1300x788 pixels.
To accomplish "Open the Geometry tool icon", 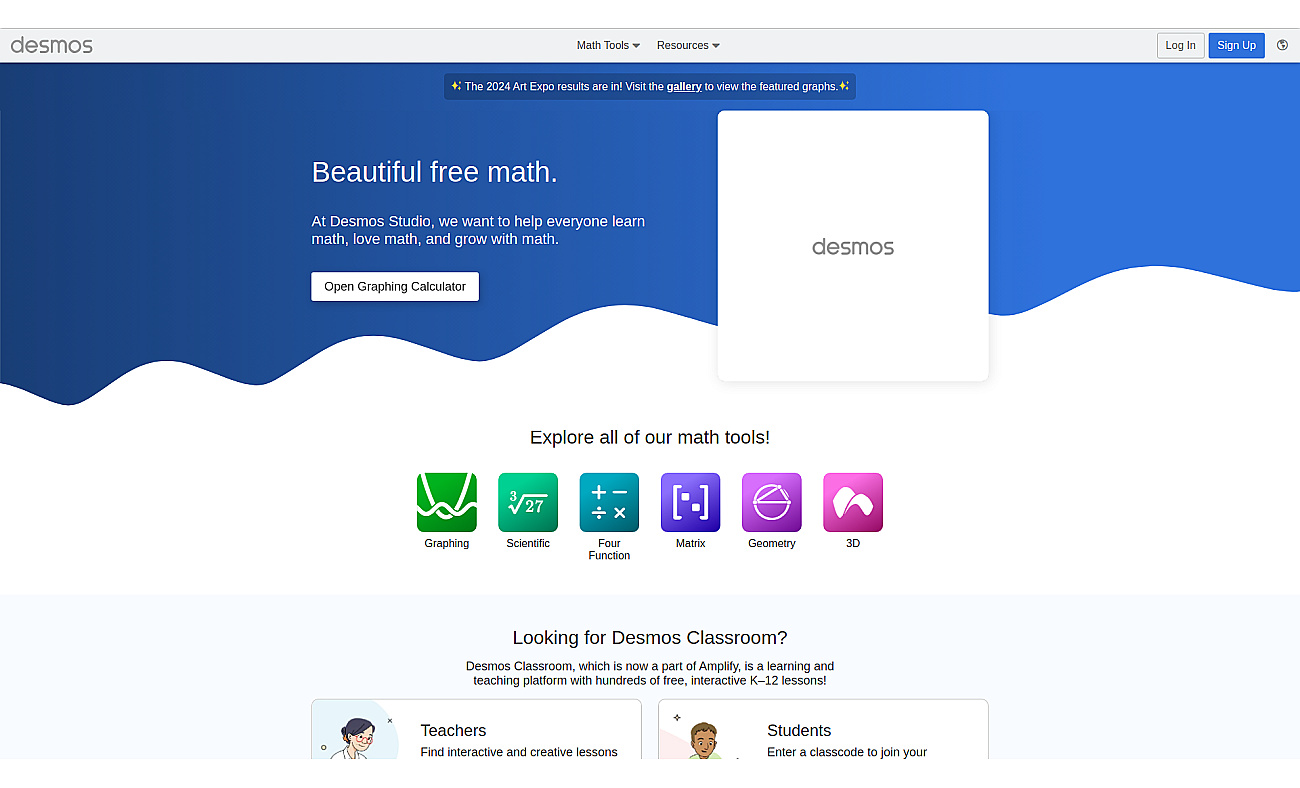I will click(772, 502).
